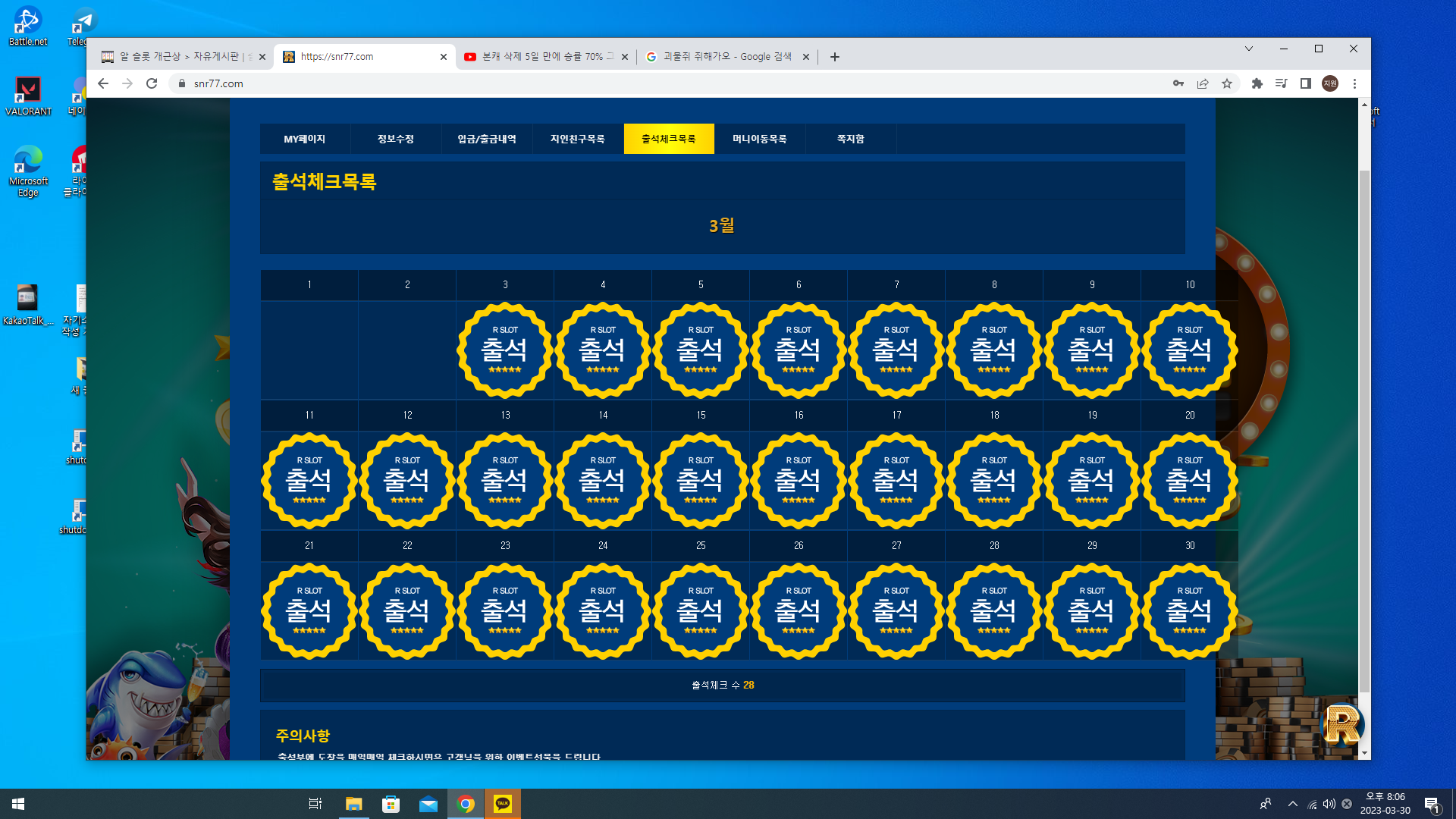The image size is (1456, 819).
Task: Switch to the YouTube video tab
Action: (546, 57)
